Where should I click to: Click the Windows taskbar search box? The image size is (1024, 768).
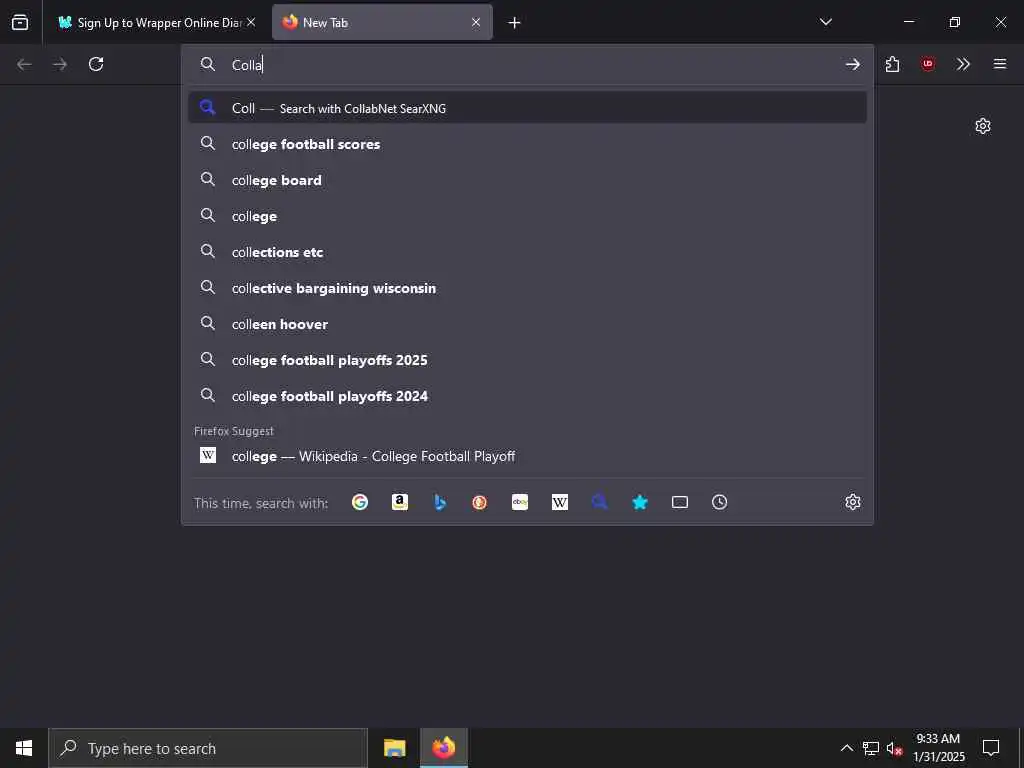coord(208,748)
